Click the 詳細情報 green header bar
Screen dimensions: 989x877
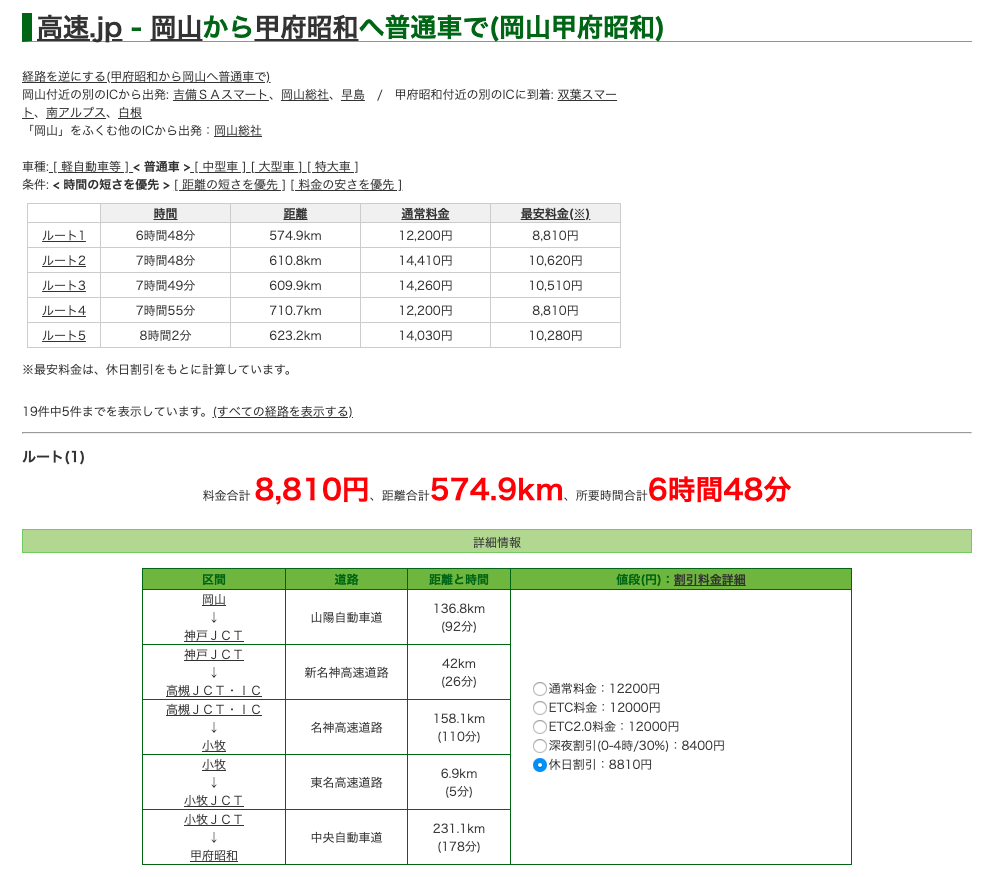pos(497,541)
